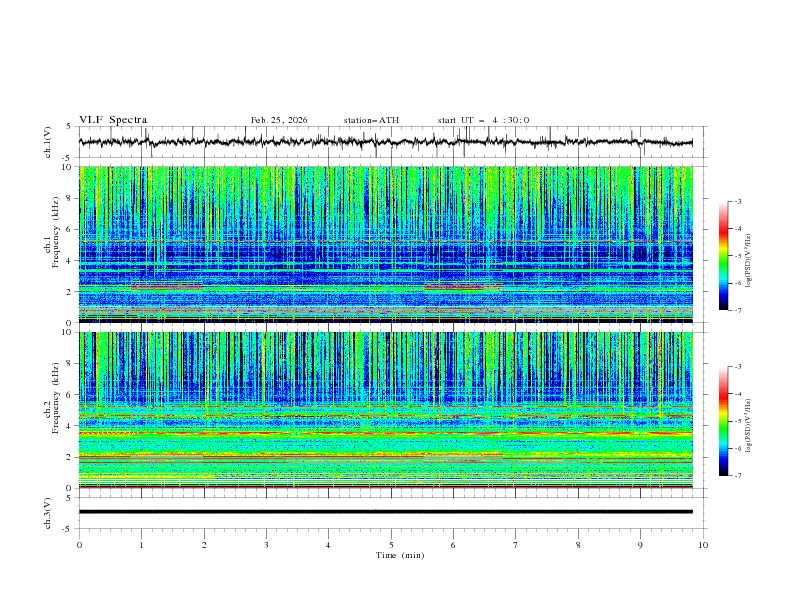Click the "10" tick on the time axis
Image resolution: width=792 pixels, height=612 pixels.
tap(703, 545)
